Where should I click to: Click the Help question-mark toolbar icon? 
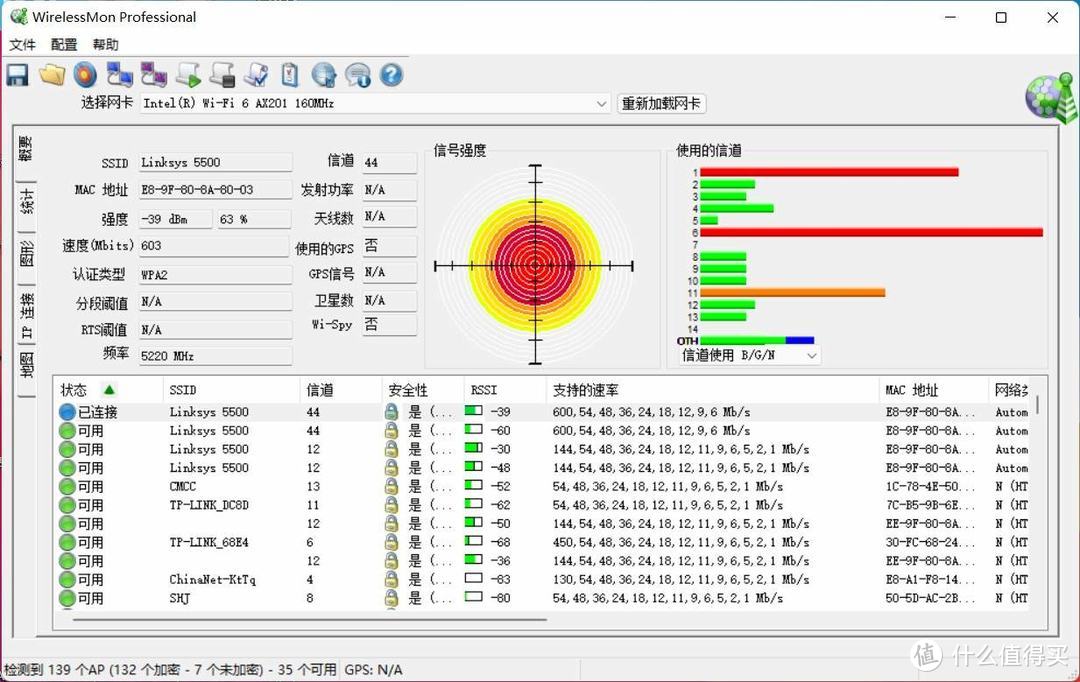click(x=391, y=74)
